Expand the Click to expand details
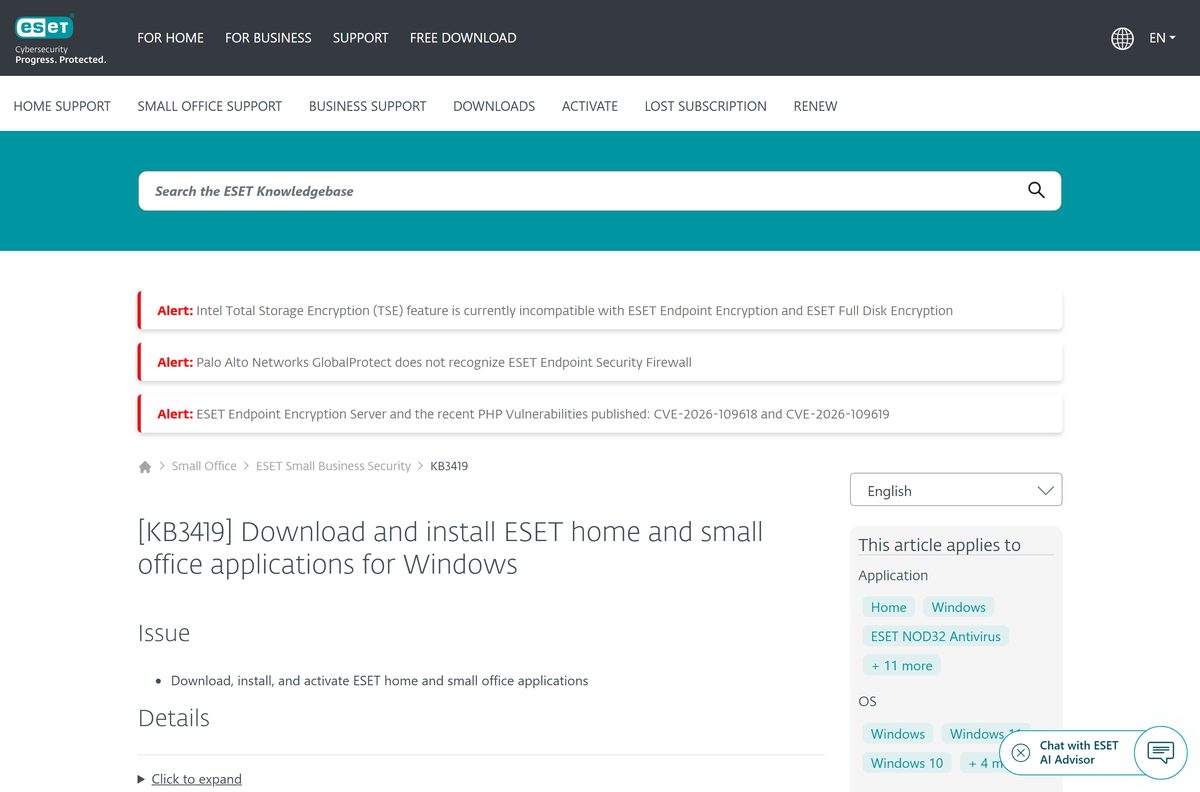Image resolution: width=1200 pixels, height=792 pixels. pos(196,779)
